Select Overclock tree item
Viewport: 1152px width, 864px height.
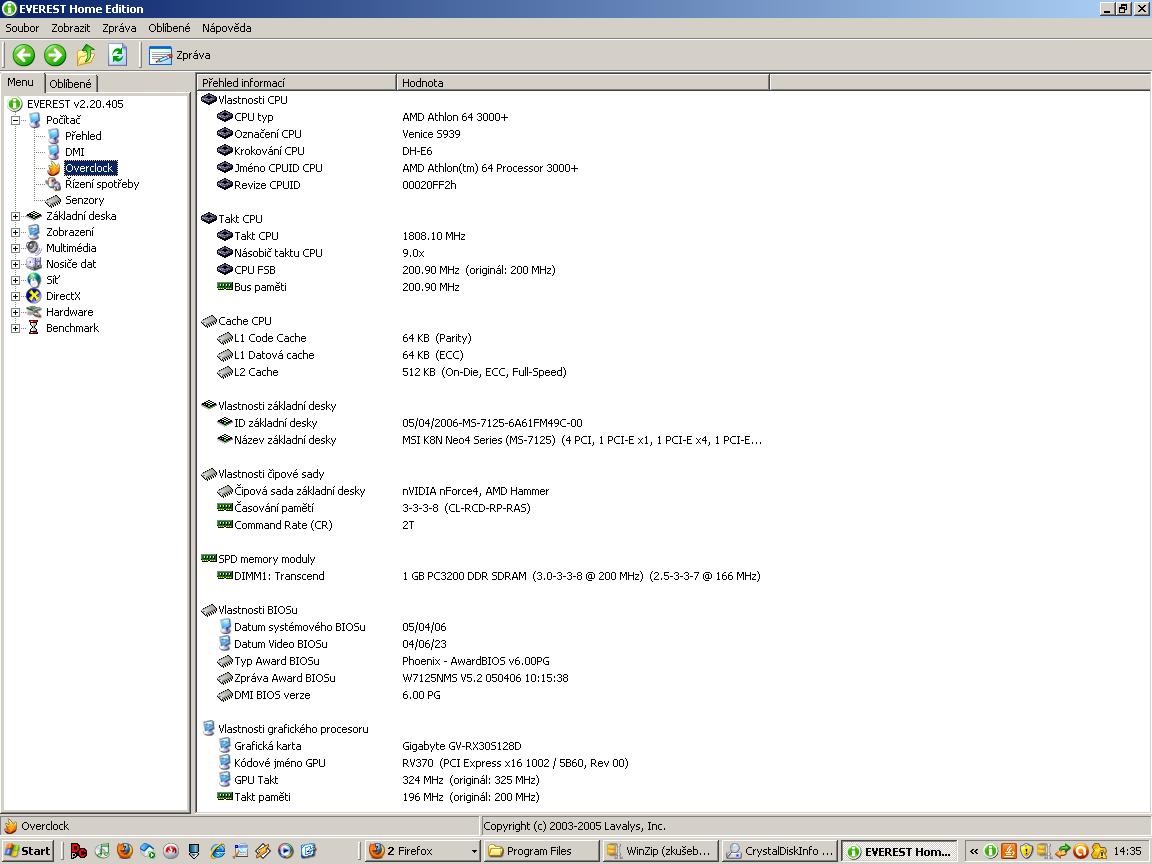(x=90, y=168)
